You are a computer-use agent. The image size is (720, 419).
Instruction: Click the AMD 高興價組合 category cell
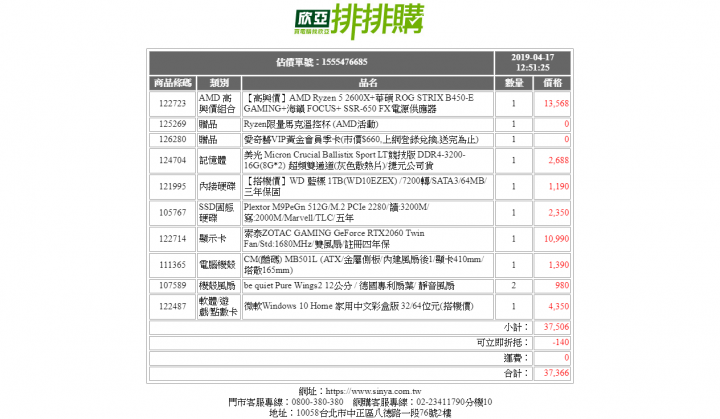click(x=219, y=104)
